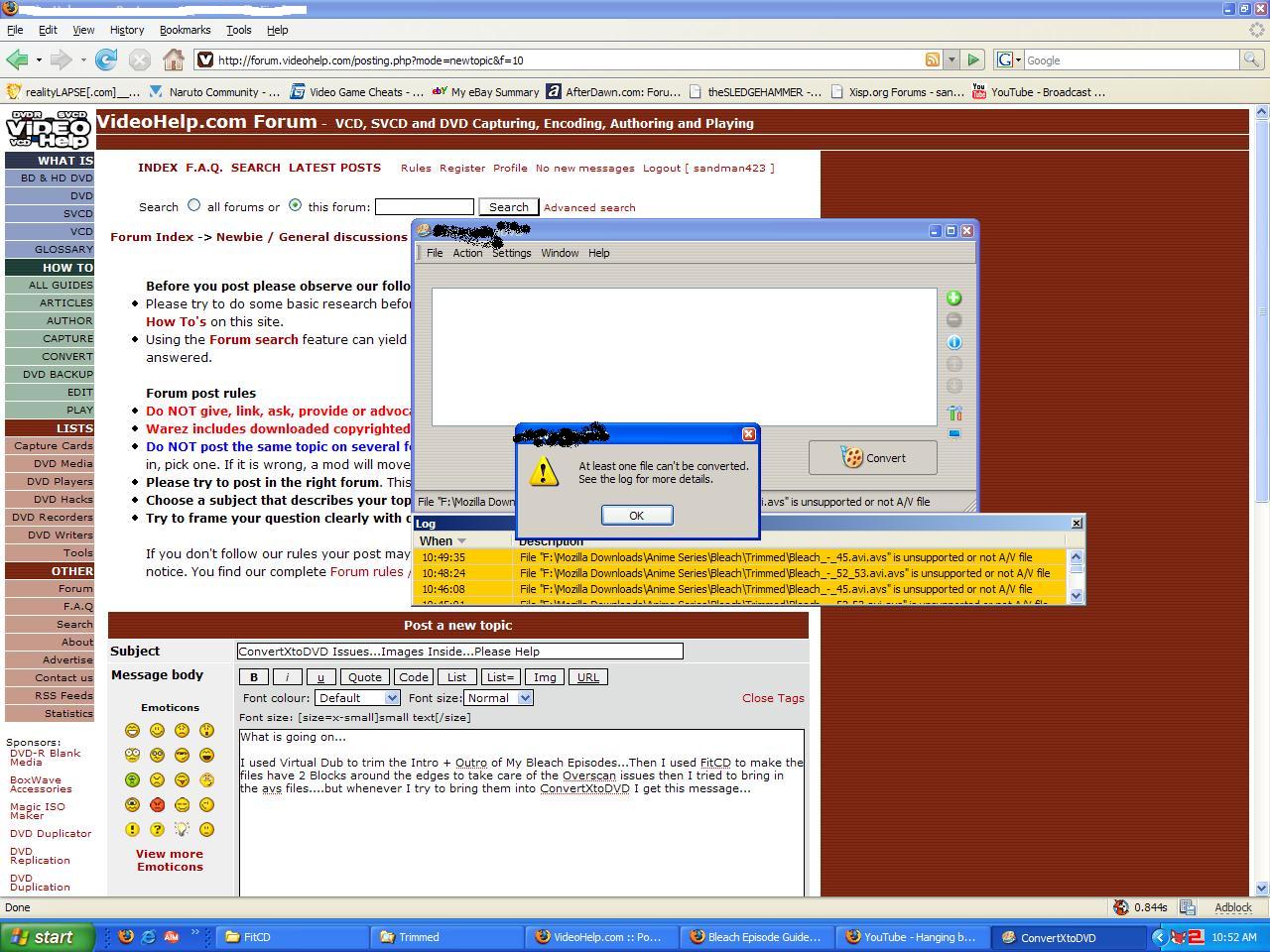Insert the light bulb idea emoticon
This screenshot has height=952, width=1270.
click(182, 829)
